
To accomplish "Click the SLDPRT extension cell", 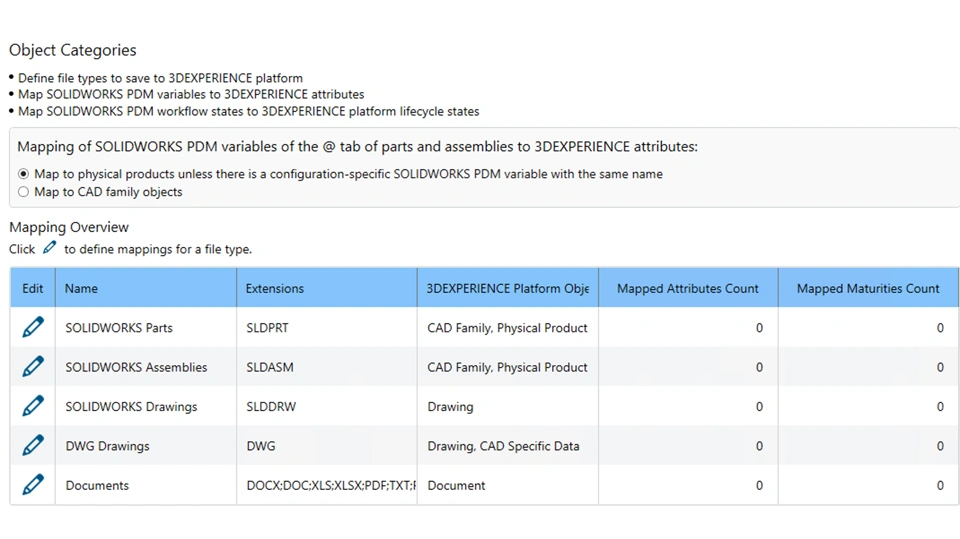I will coord(327,328).
